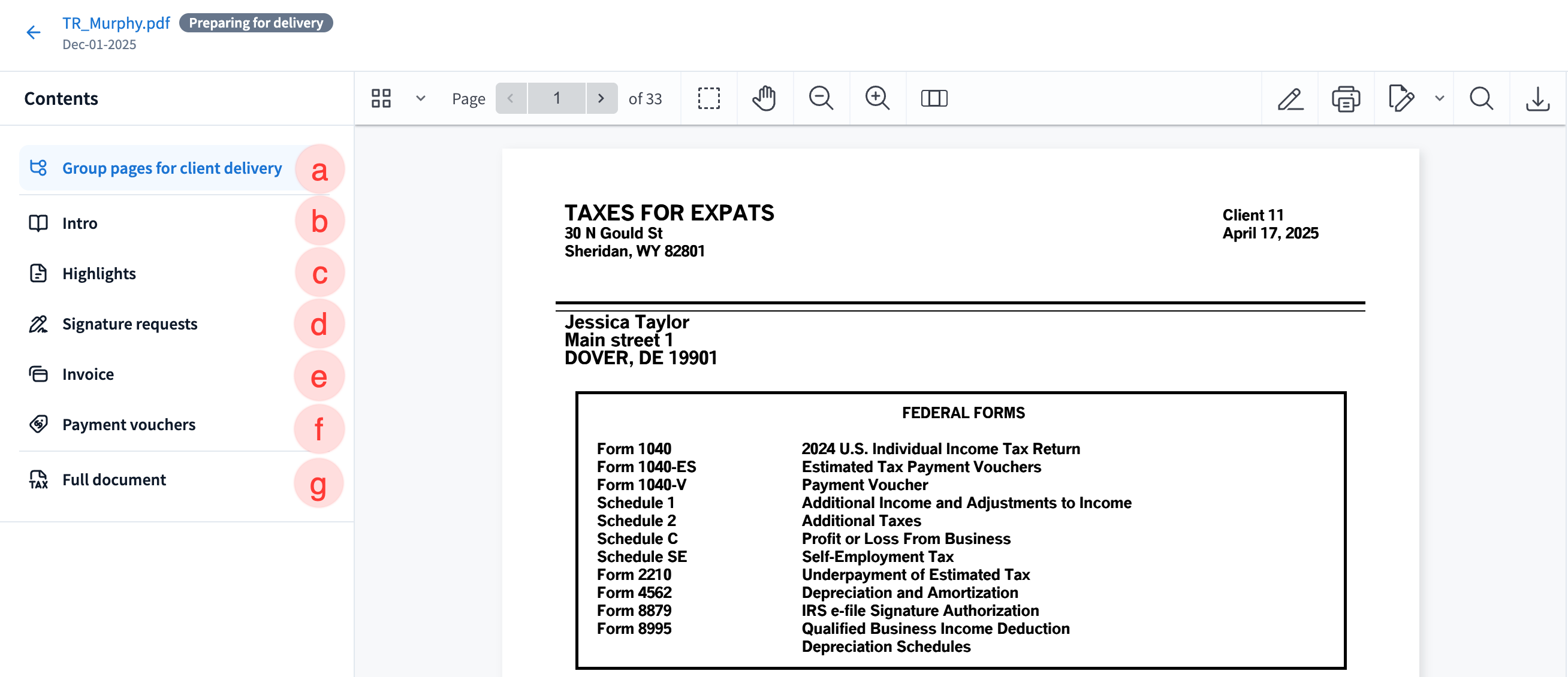1568x677 pixels.
Task: Click the Full document TAX file icon
Action: (x=38, y=480)
